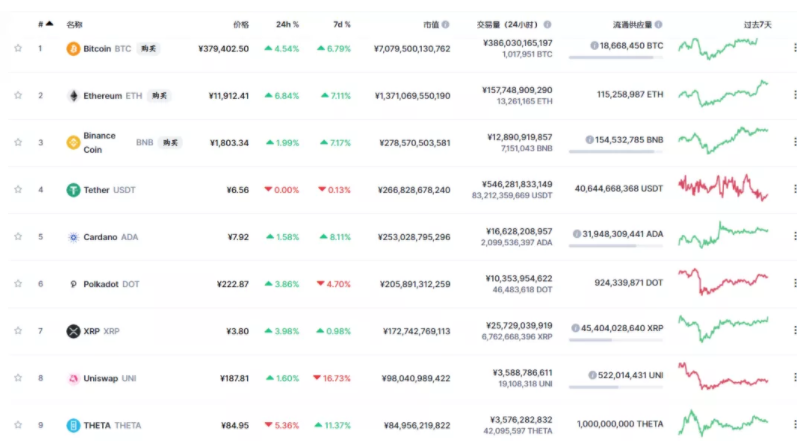Open the 24h volume info icon
The width and height of the screenshot is (797, 441).
(x=547, y=24)
